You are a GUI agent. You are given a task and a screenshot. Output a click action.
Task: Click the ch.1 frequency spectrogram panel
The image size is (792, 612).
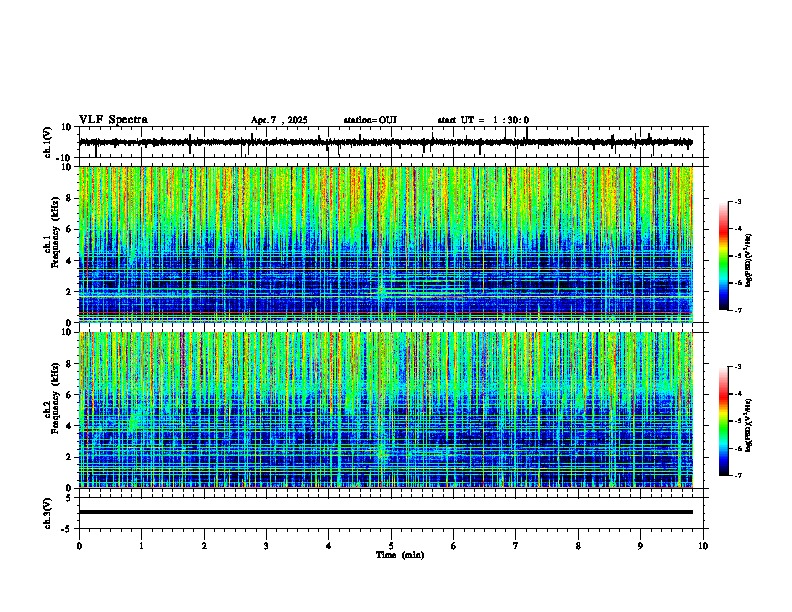pos(386,244)
